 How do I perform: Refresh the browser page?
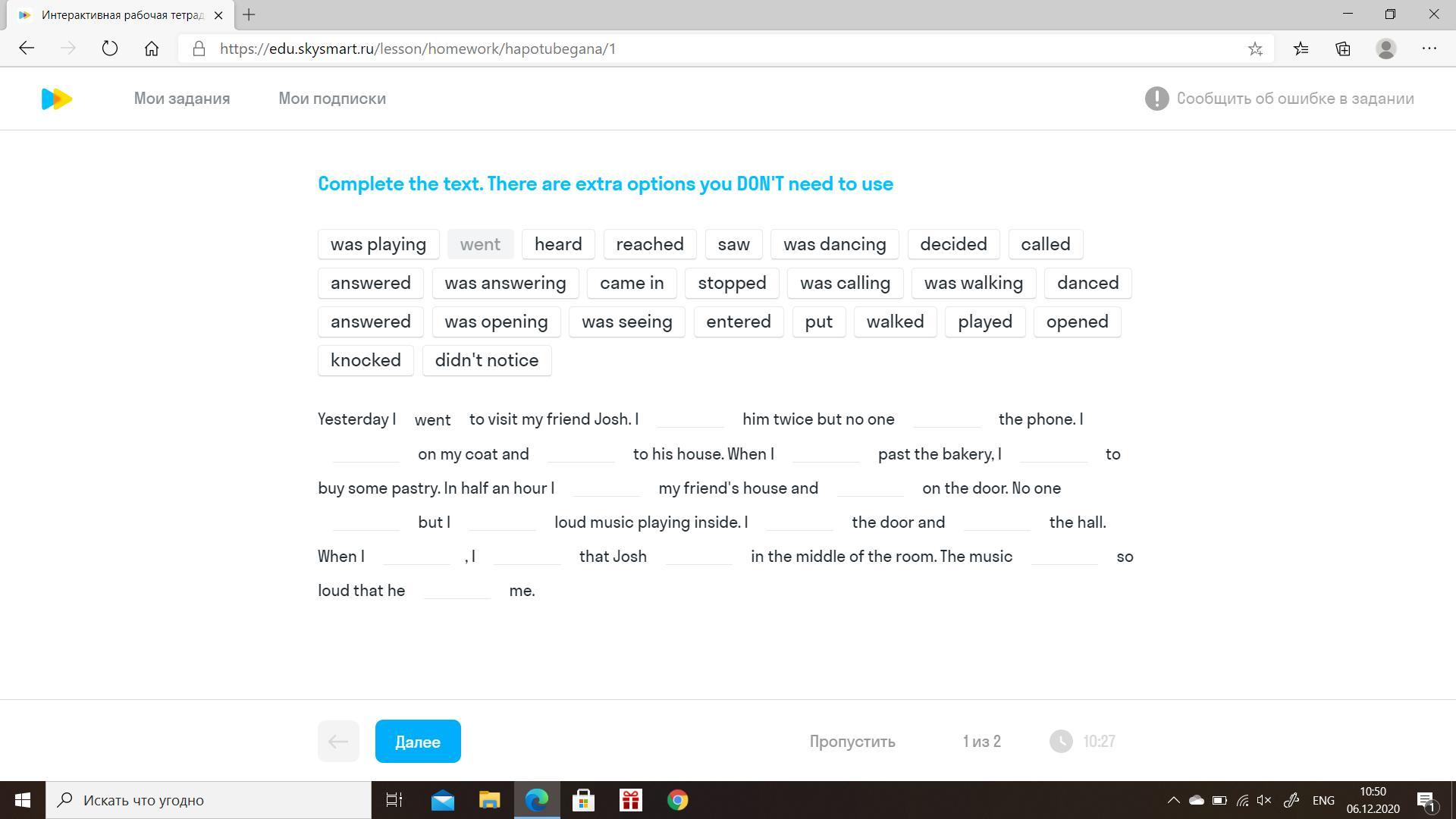[110, 49]
